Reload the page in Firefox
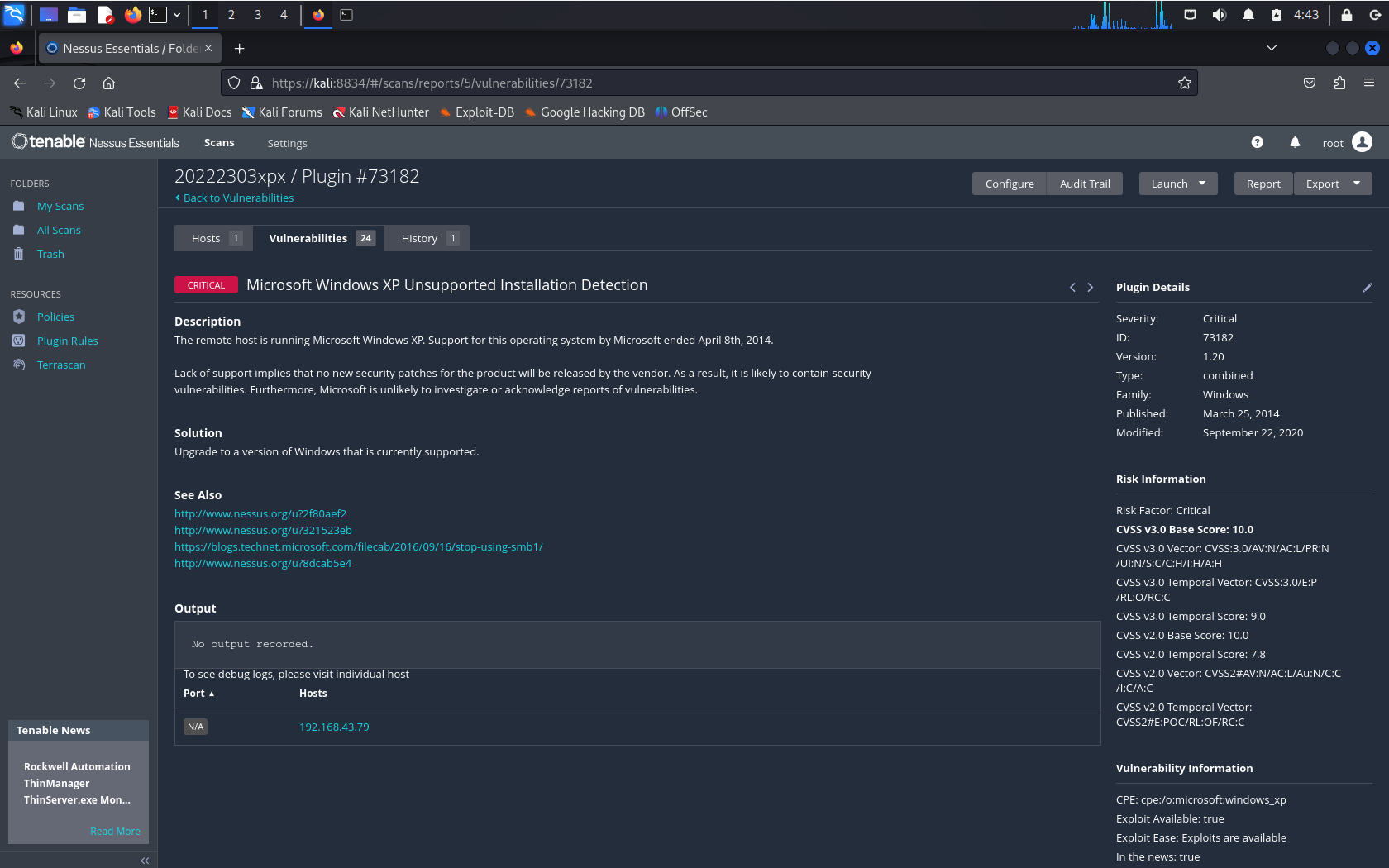 coord(79,83)
